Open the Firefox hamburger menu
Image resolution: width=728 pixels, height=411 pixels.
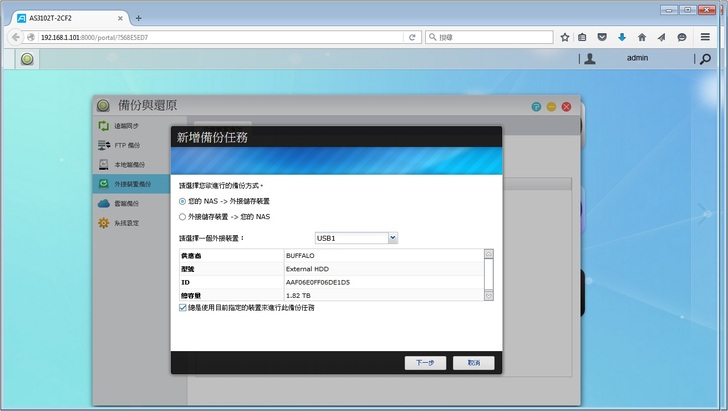pos(707,37)
